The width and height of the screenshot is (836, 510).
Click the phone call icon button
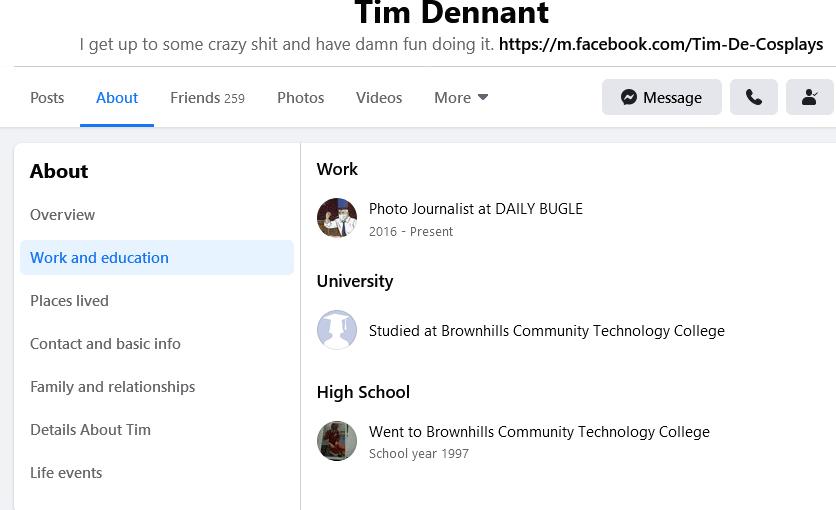(x=754, y=98)
